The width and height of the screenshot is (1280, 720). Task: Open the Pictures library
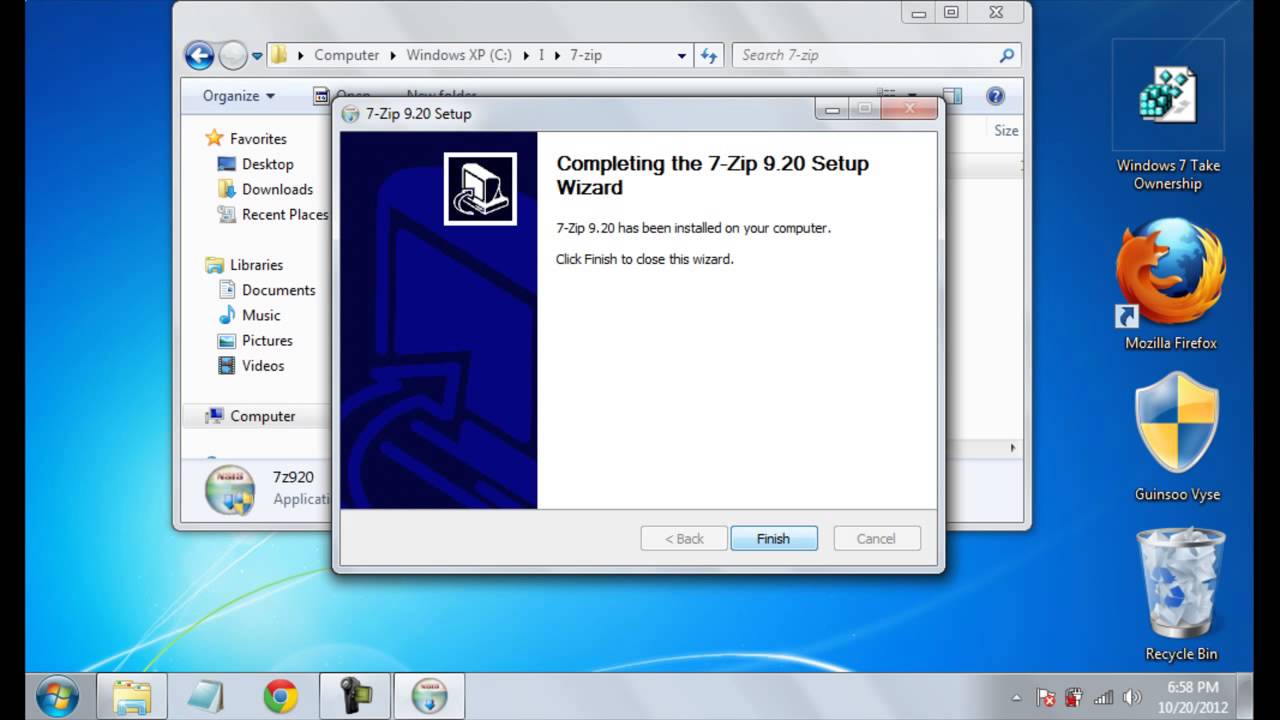tap(267, 340)
